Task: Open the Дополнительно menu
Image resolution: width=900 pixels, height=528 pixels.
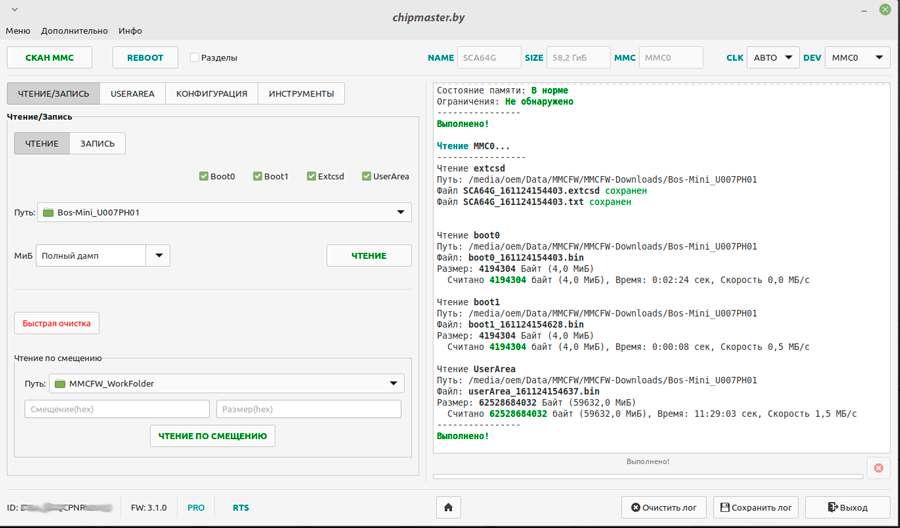Action: [74, 31]
